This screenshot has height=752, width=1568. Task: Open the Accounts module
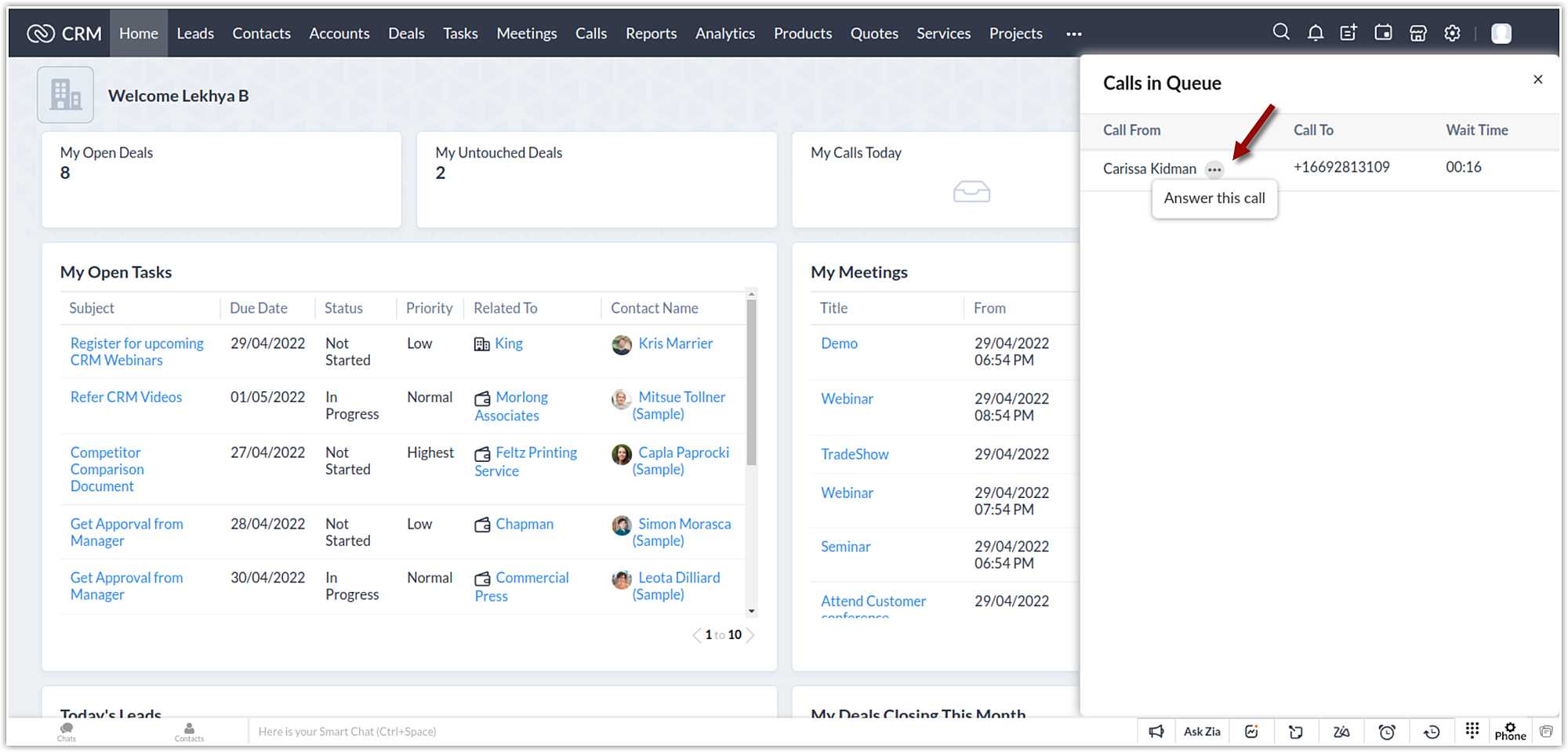click(339, 34)
